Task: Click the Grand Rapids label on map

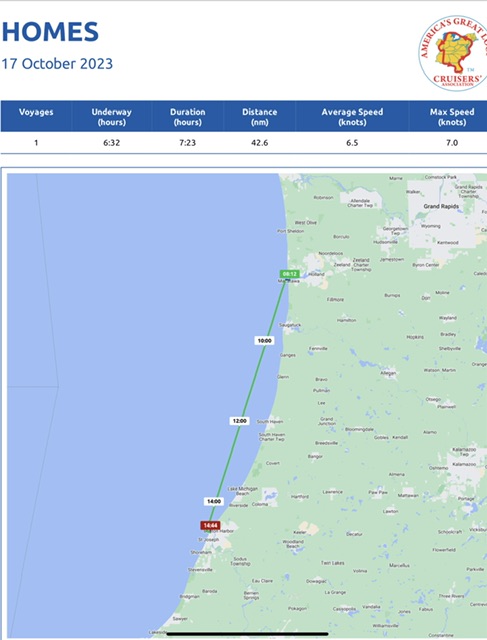Action: pyautogui.click(x=441, y=206)
